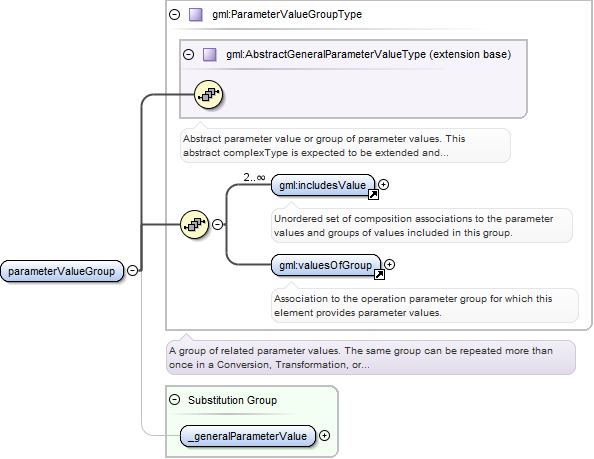Expand the gml:includesValue element
Viewport: 594px width, 459px height.
383,184
